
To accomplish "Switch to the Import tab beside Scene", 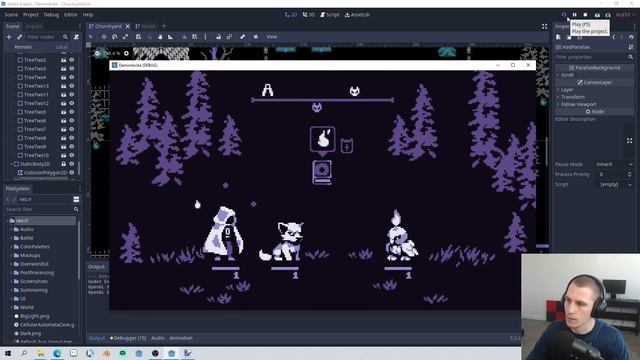I will click(33, 26).
